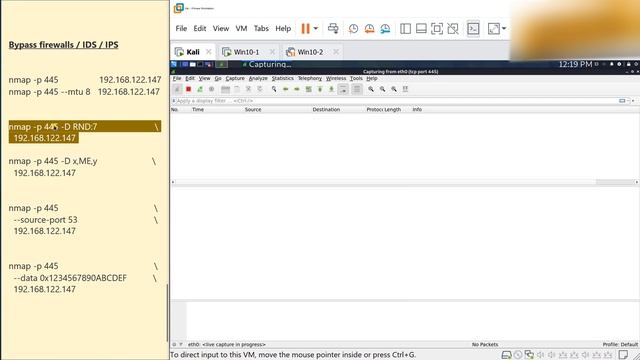The width and height of the screenshot is (640, 360).
Task: Toggle packet list colorize button
Action: point(357,89)
